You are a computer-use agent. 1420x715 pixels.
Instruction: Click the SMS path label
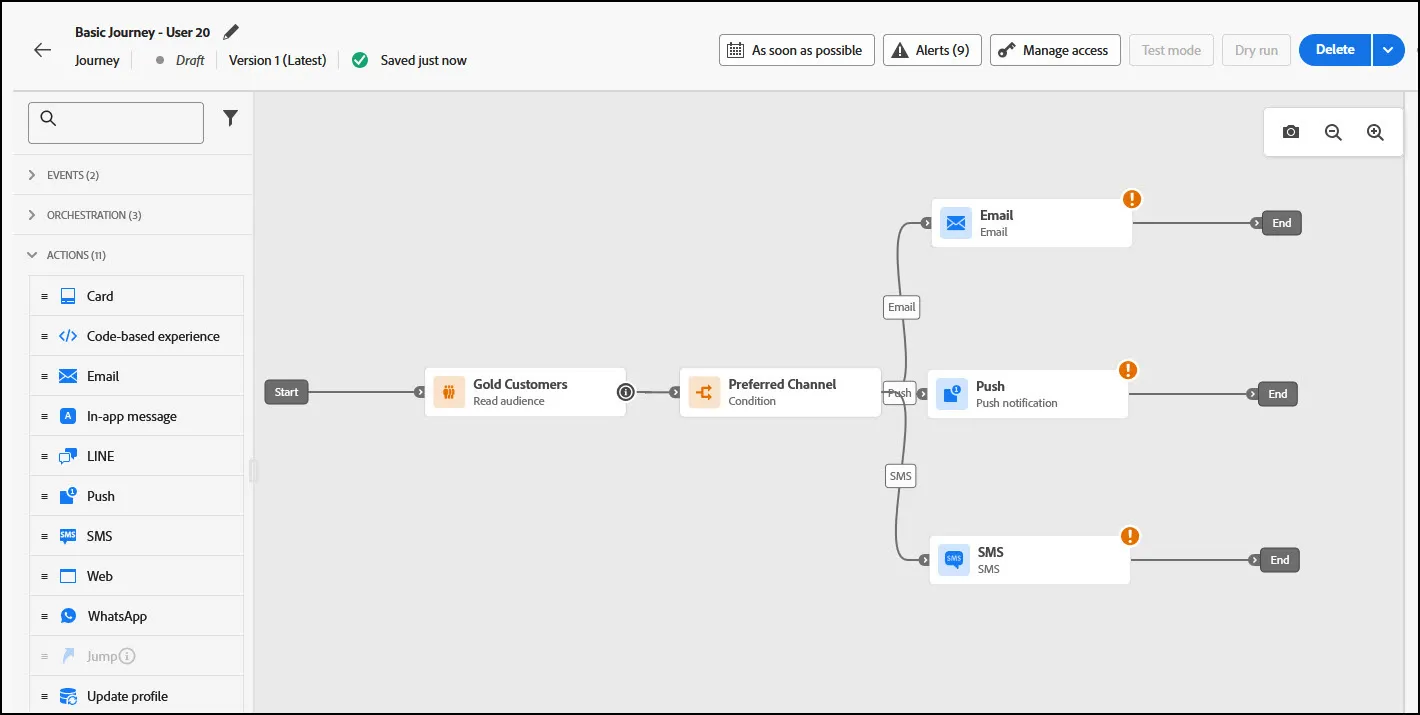click(x=901, y=476)
